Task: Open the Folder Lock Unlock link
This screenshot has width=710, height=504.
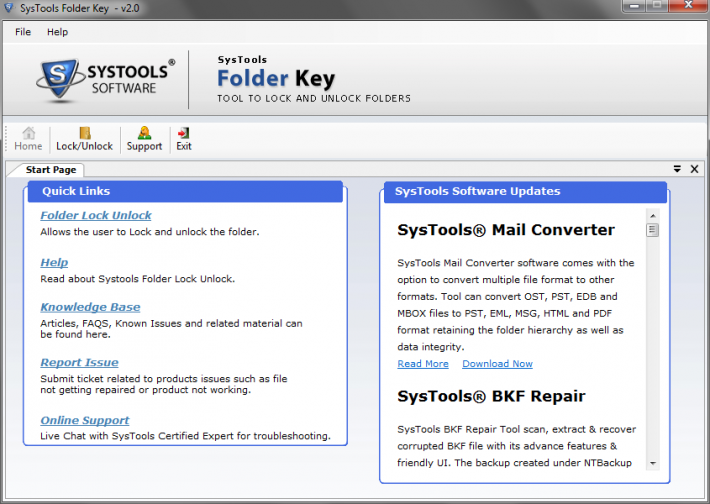Action: [96, 216]
